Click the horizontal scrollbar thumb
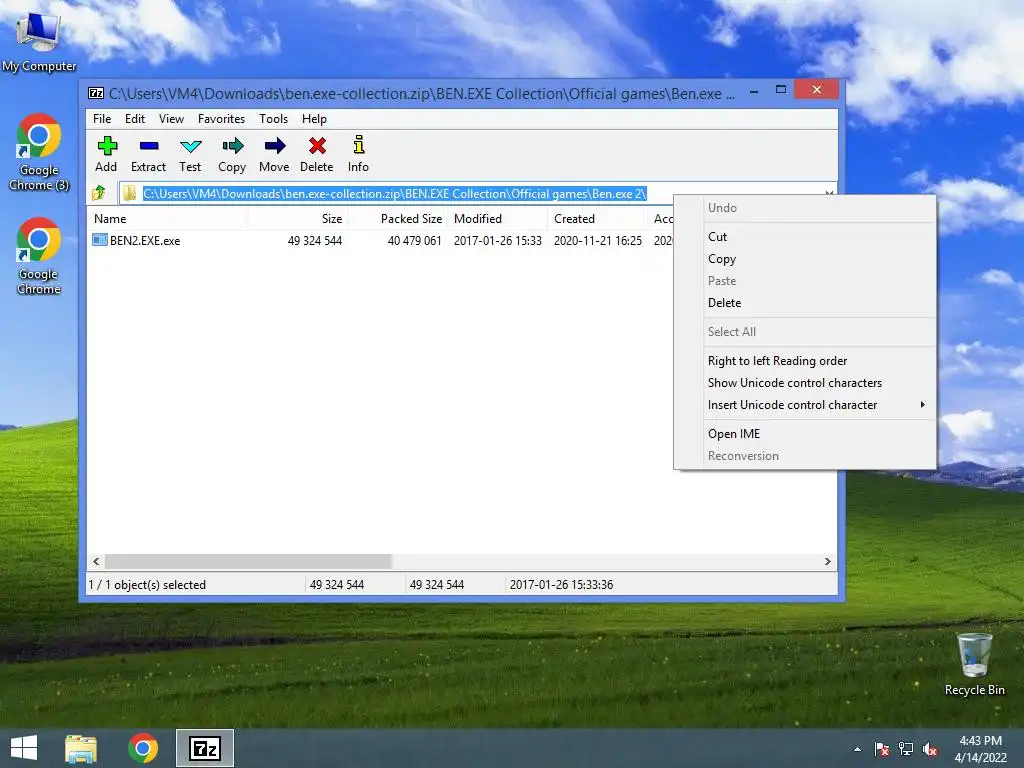Image resolution: width=1024 pixels, height=768 pixels. (x=248, y=562)
